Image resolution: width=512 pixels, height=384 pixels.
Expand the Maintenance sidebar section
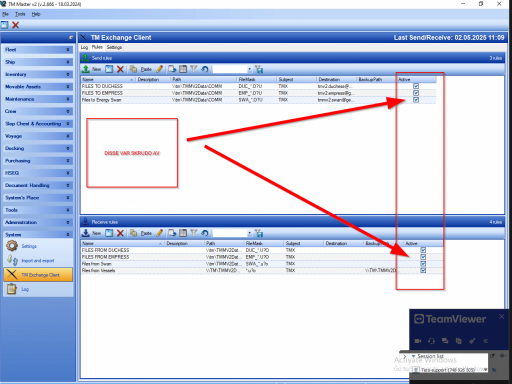pyautogui.click(x=37, y=99)
